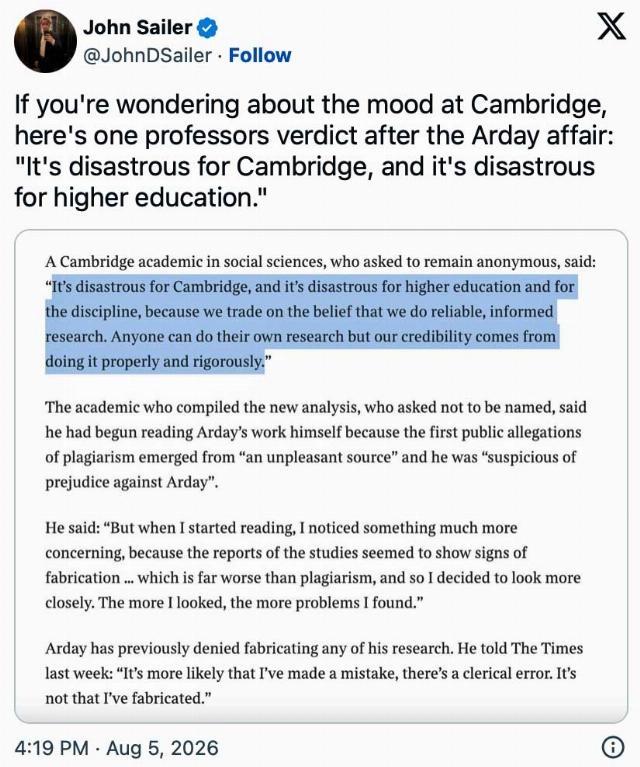Click the Aug 5, 2026 date
640x767 pixels.
[162, 748]
